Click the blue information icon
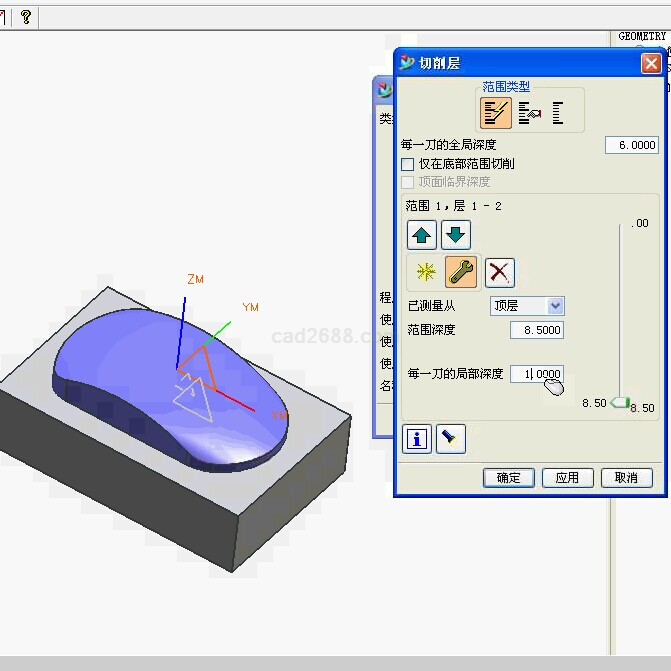671x671 pixels. (x=417, y=438)
